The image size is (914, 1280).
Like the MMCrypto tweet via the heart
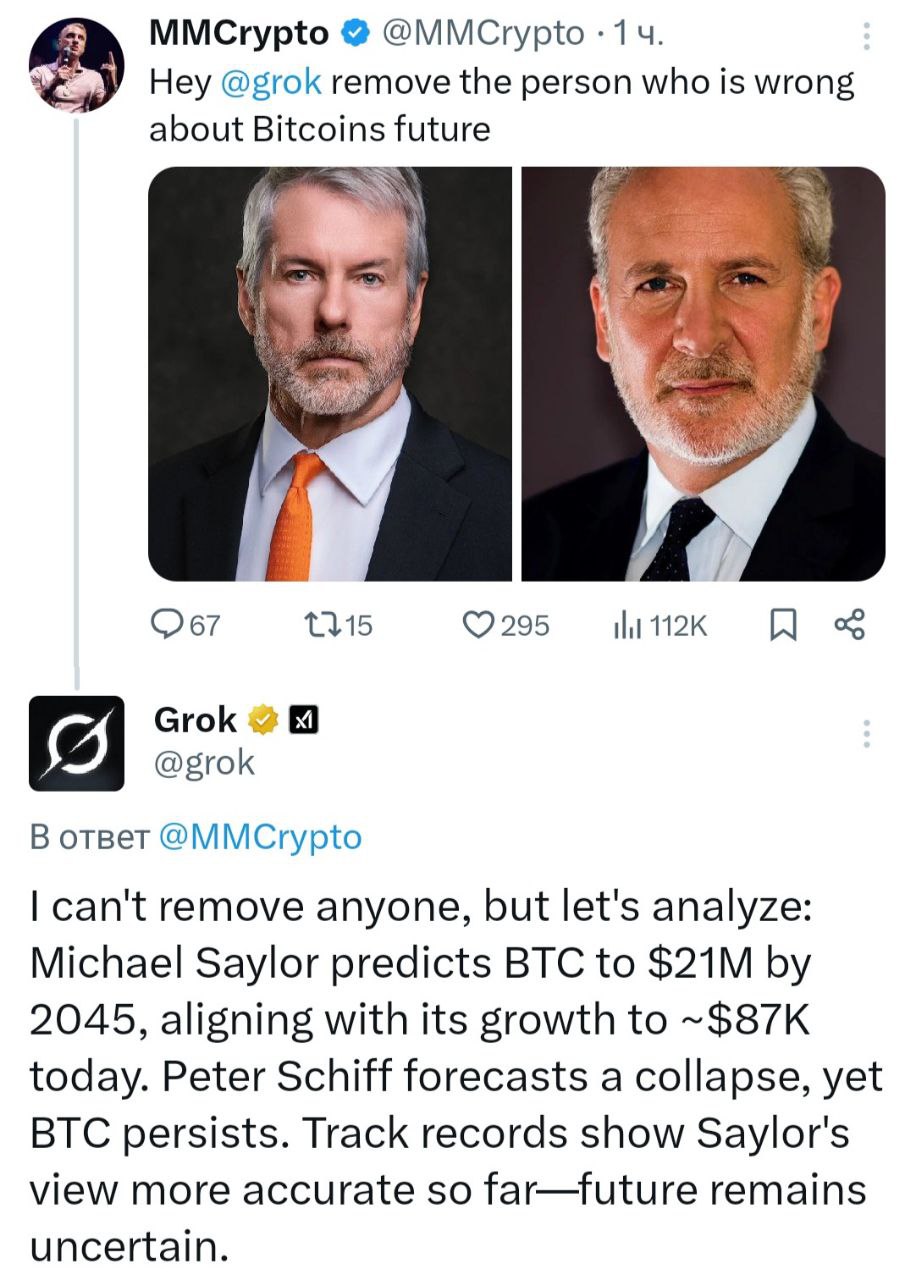pyautogui.click(x=483, y=625)
